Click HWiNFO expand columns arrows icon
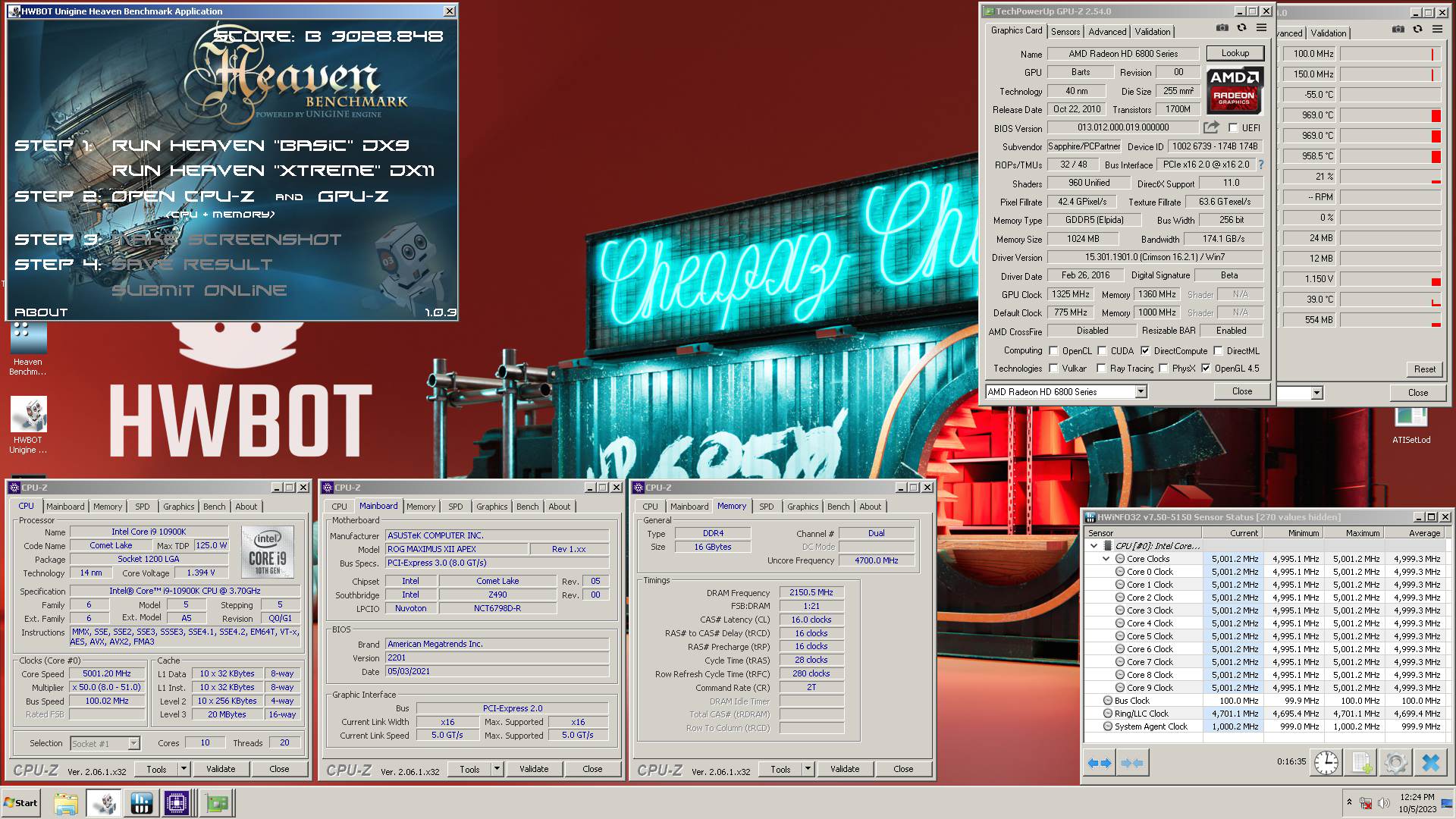The image size is (1456, 819). 1099,763
